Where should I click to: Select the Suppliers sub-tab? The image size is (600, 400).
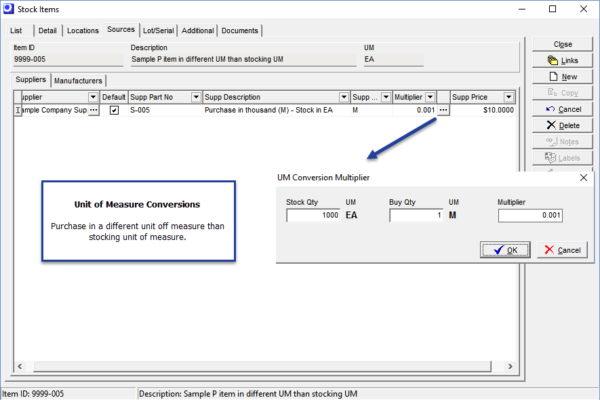[31, 80]
